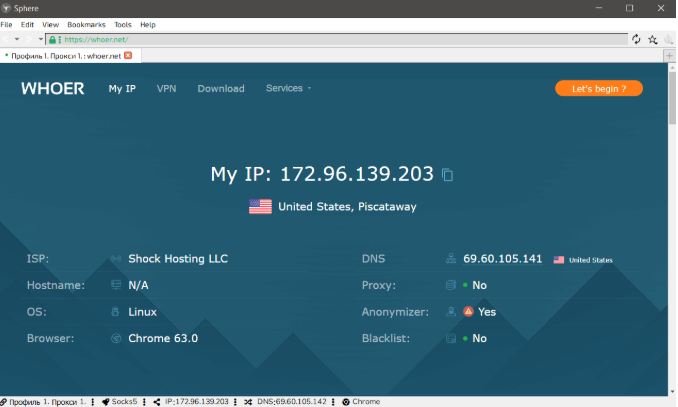
Task: Click the share icon before IP in status bar
Action: (x=157, y=402)
